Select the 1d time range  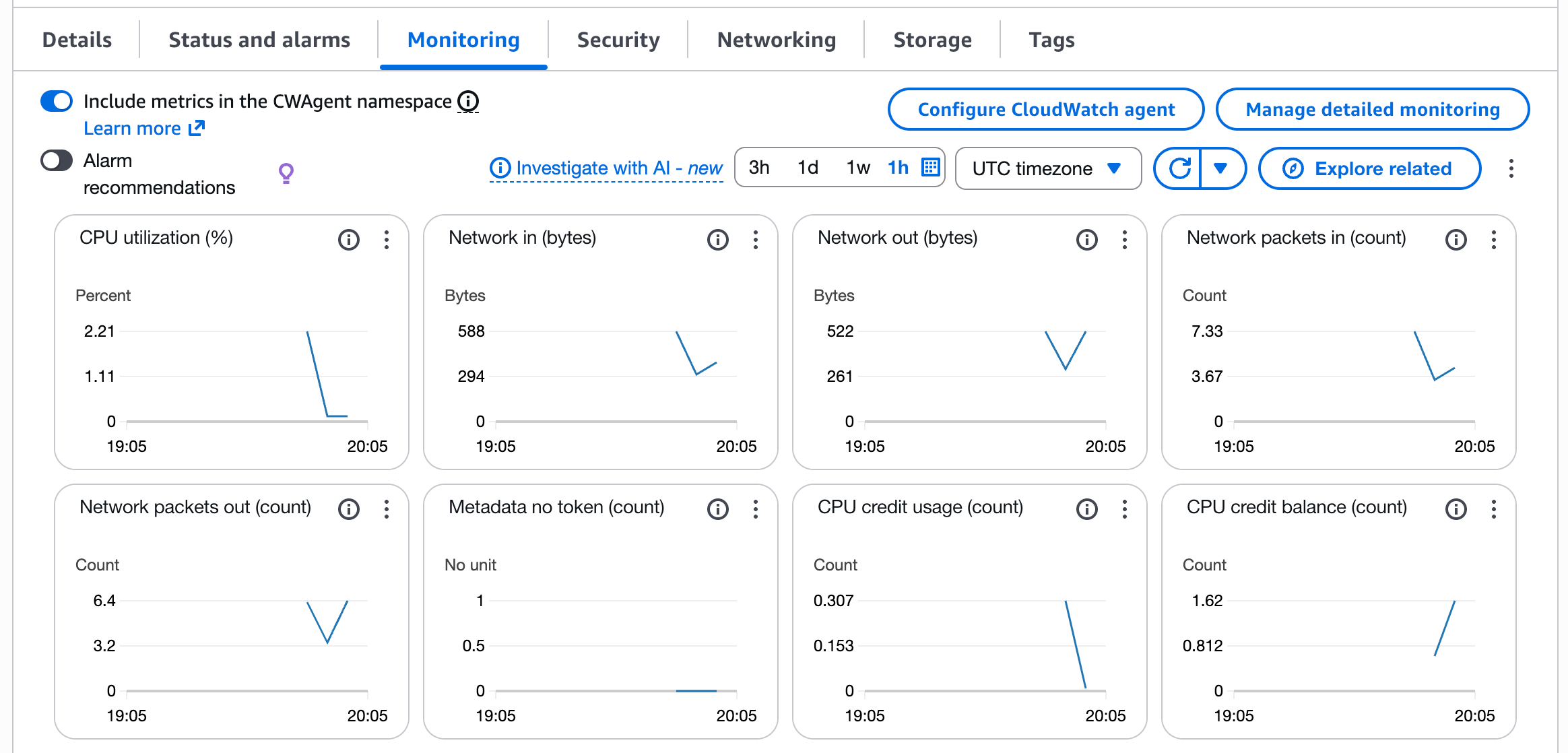click(806, 168)
